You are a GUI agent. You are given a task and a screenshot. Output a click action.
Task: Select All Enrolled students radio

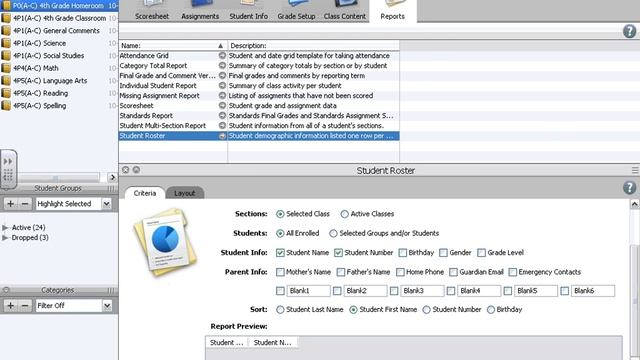[x=280, y=233]
